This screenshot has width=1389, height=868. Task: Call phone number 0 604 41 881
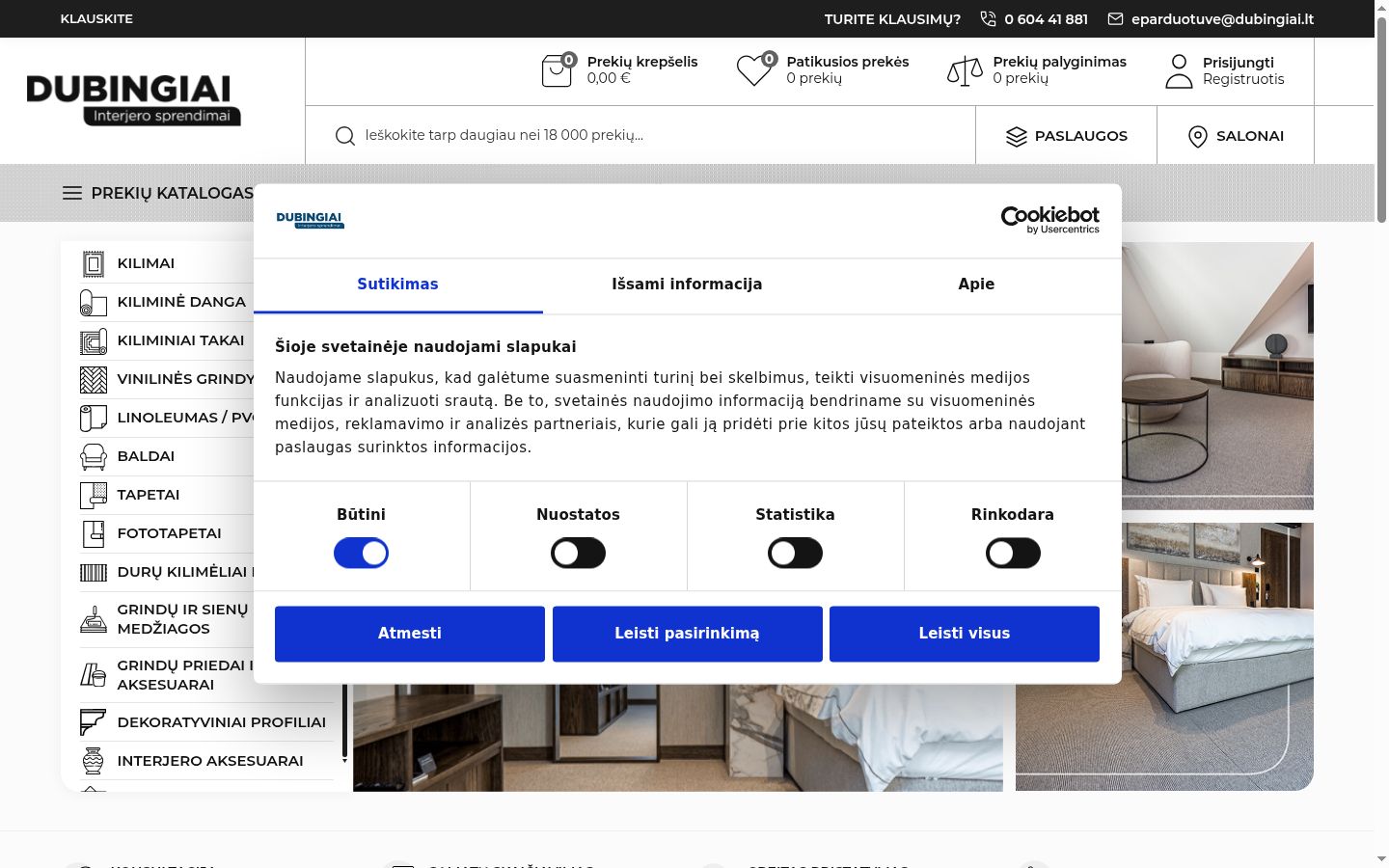[x=1046, y=19]
